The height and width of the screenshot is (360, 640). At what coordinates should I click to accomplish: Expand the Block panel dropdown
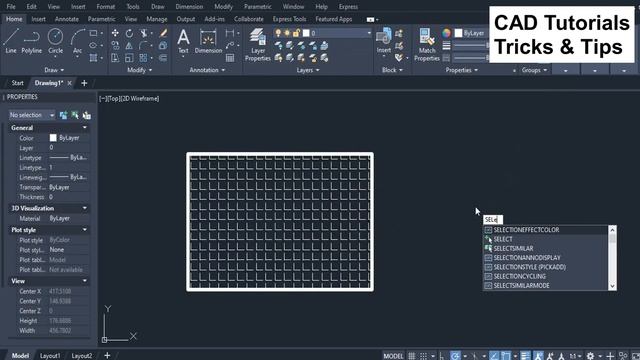click(392, 70)
